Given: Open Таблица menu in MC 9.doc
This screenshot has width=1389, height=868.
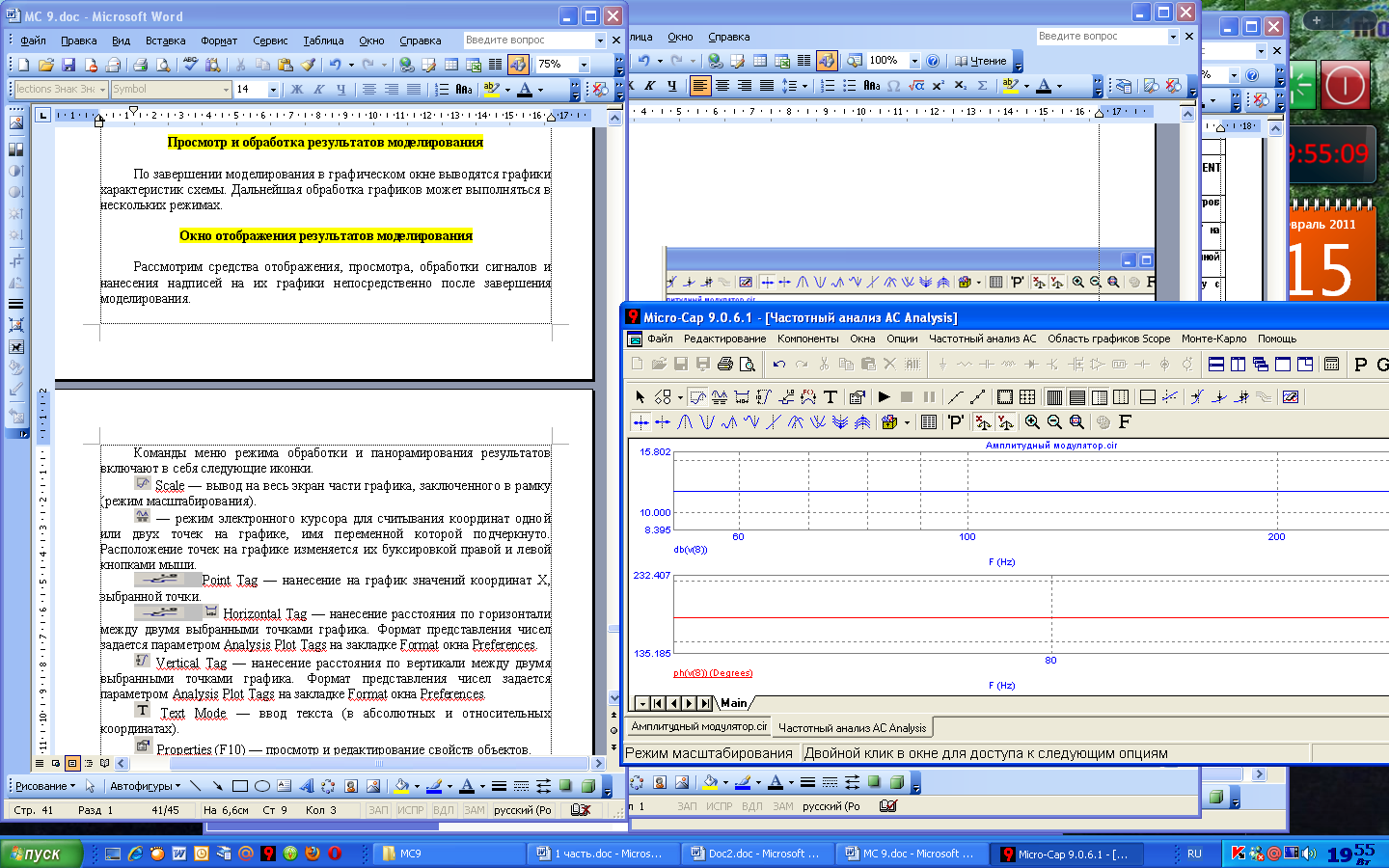Looking at the screenshot, I should tap(323, 41).
